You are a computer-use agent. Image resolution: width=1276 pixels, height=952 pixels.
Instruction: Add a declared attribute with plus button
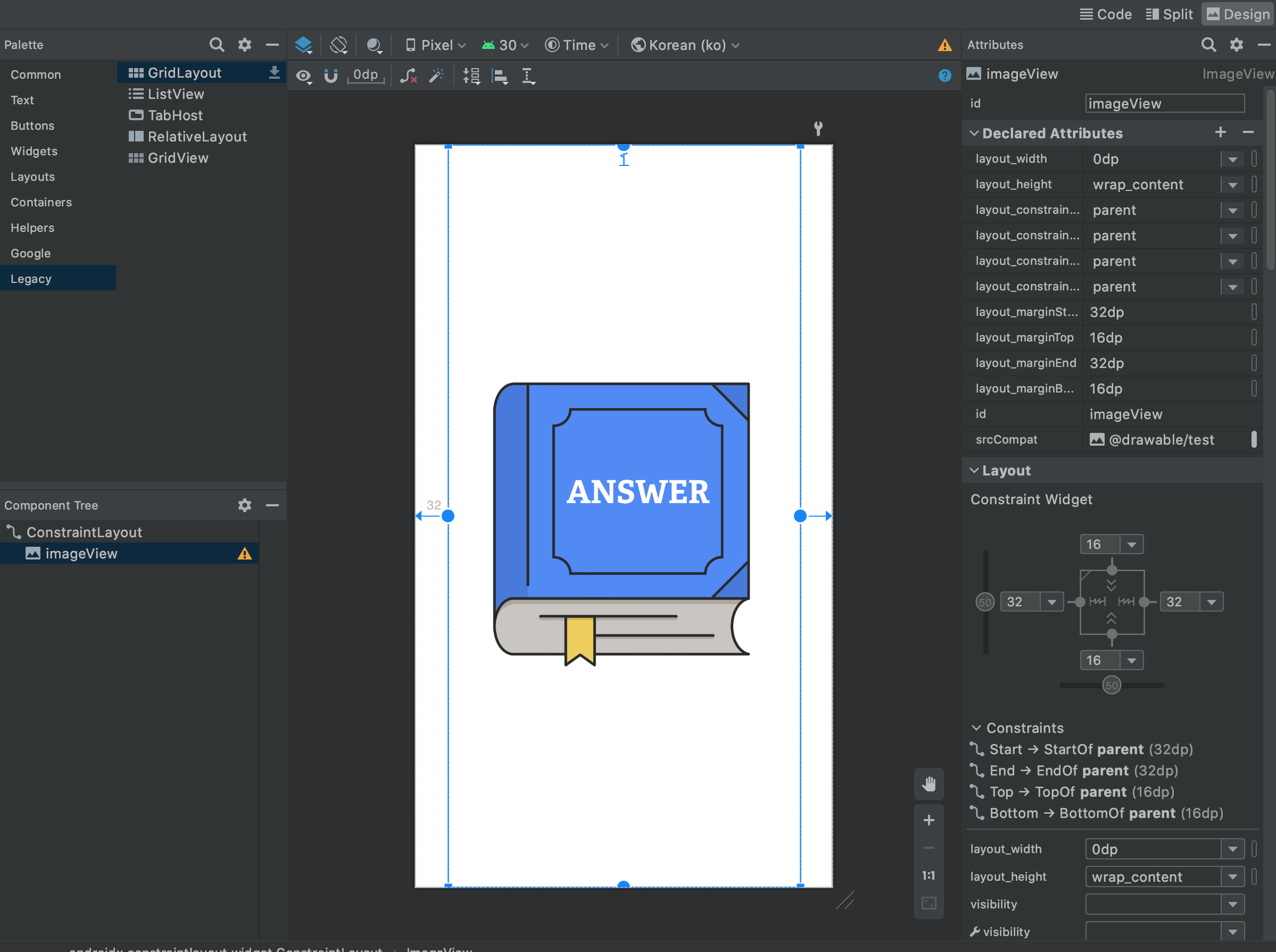click(x=1220, y=132)
